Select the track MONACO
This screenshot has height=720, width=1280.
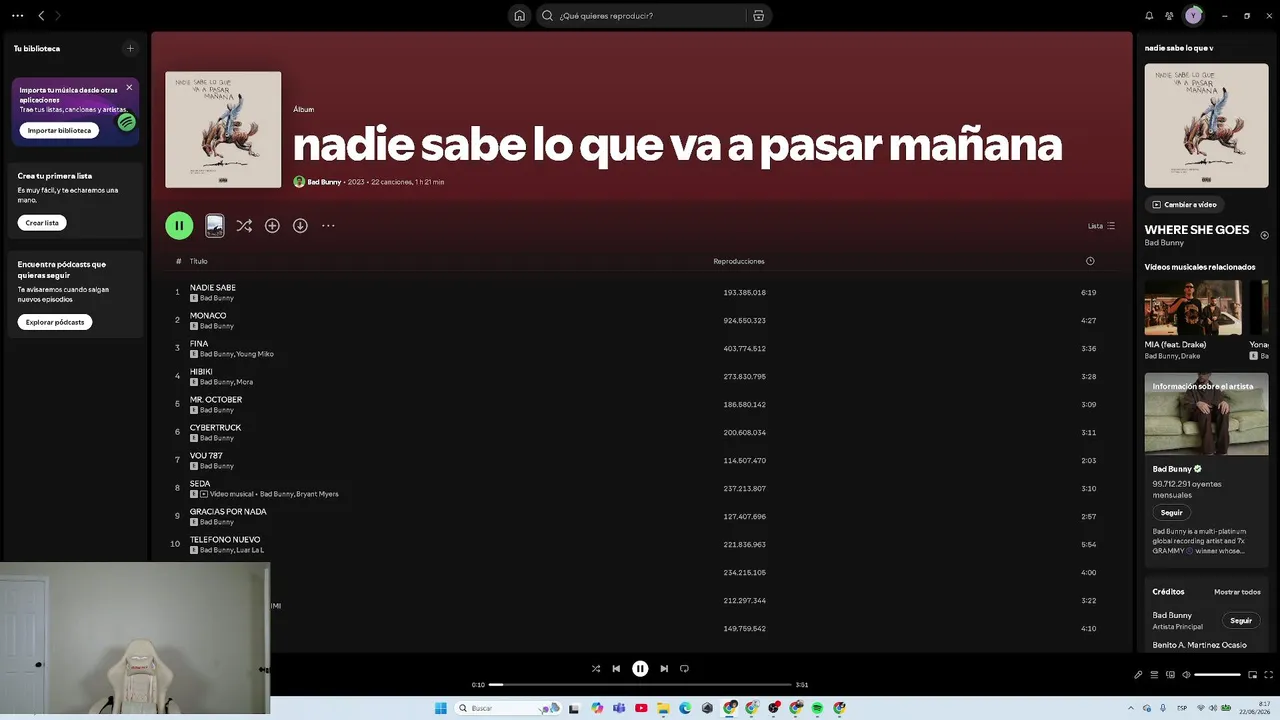[x=208, y=316]
